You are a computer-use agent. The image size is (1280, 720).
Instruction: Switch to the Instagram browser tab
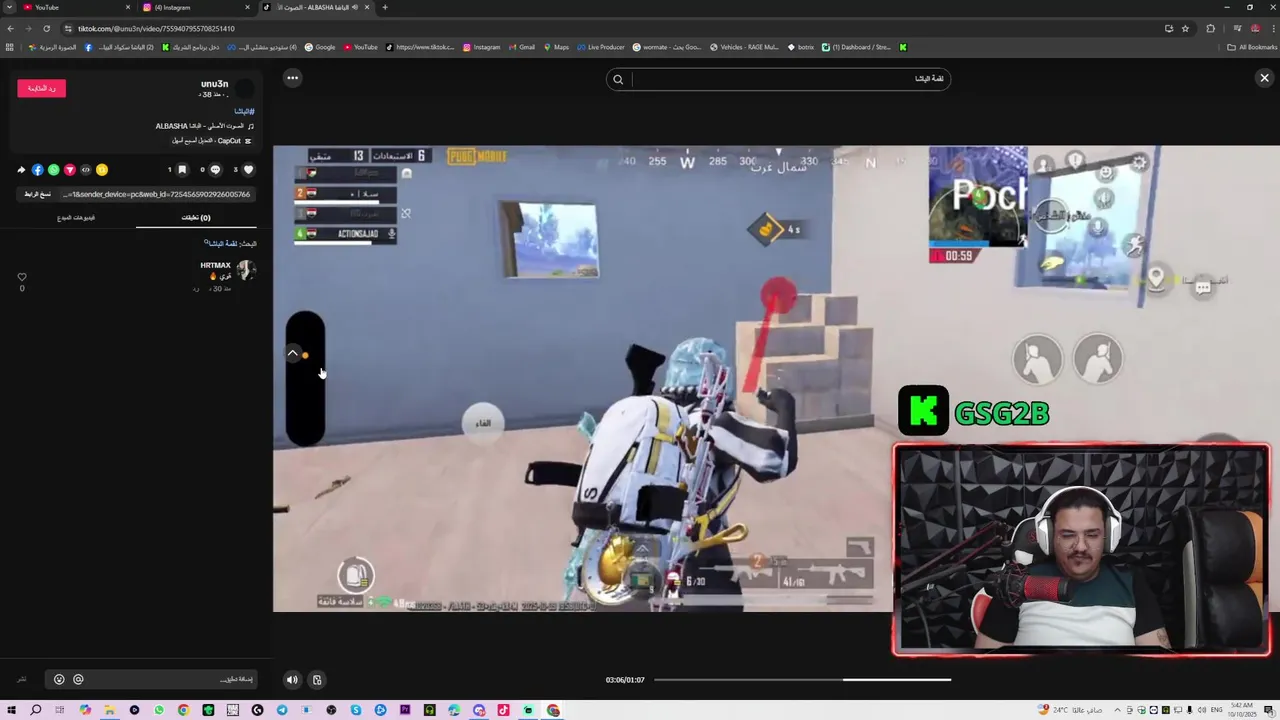pyautogui.click(x=195, y=7)
